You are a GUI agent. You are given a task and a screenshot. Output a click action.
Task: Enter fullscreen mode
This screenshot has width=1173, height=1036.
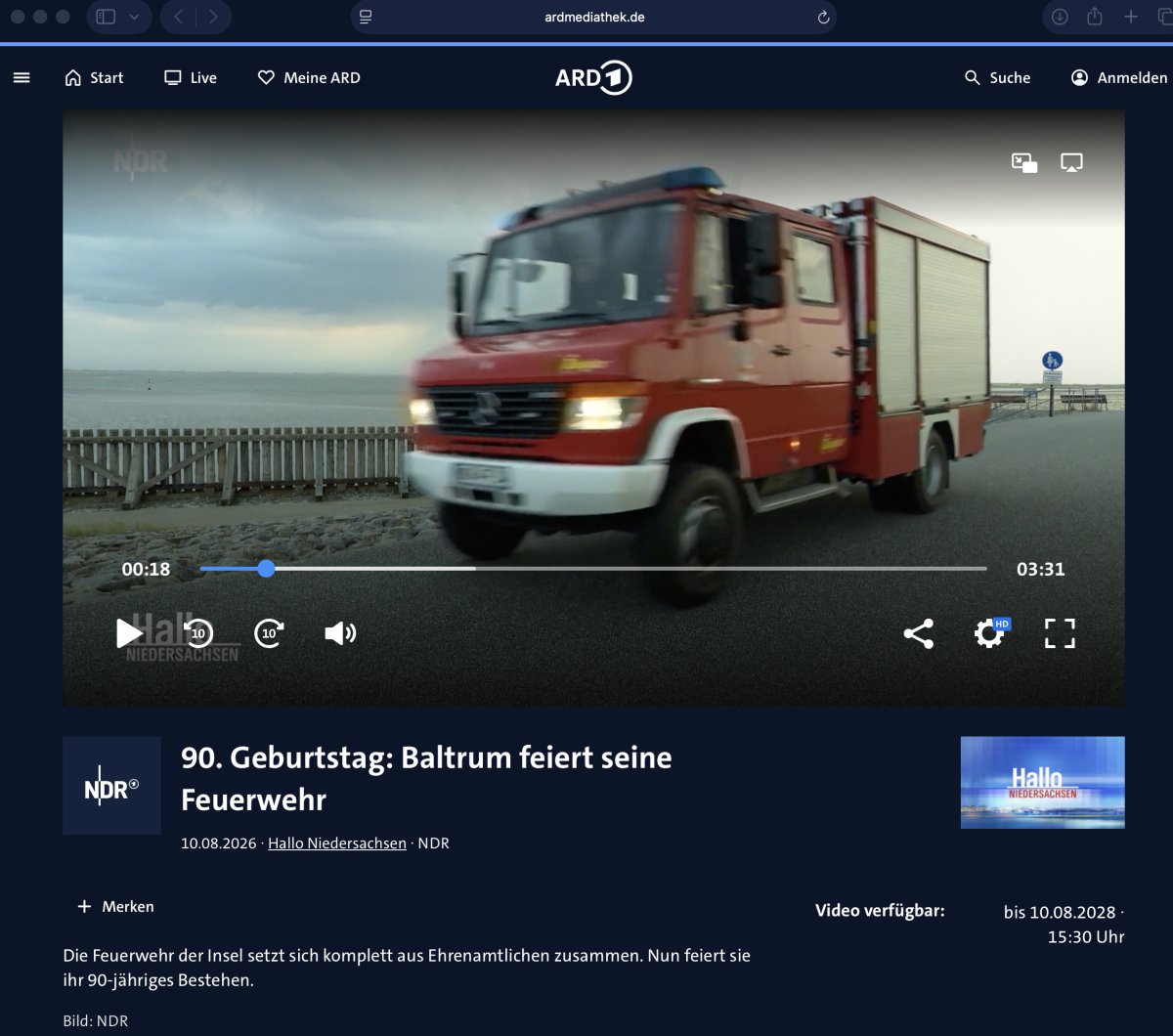pos(1060,633)
